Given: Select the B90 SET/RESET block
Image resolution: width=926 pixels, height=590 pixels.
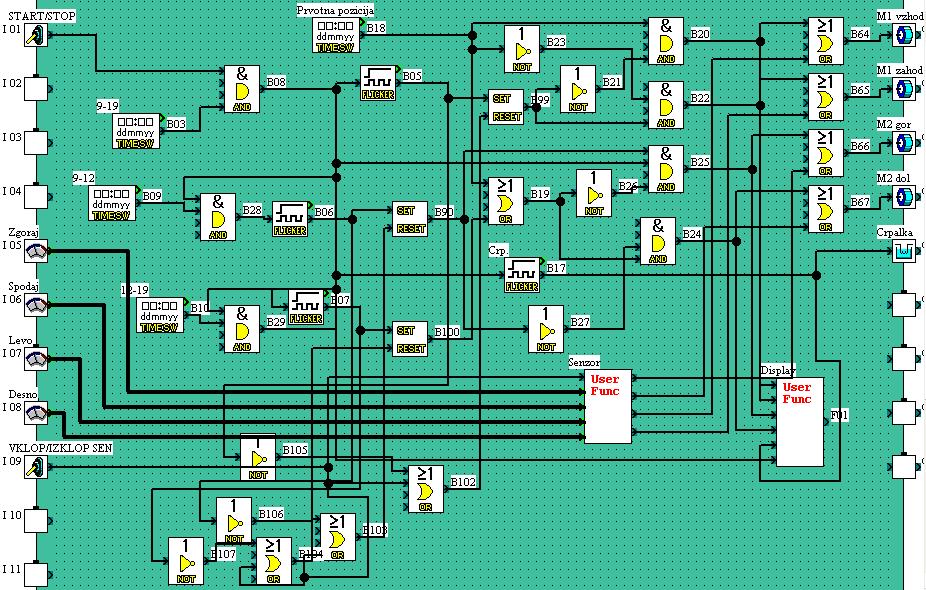Looking at the screenshot, I should point(410,219).
